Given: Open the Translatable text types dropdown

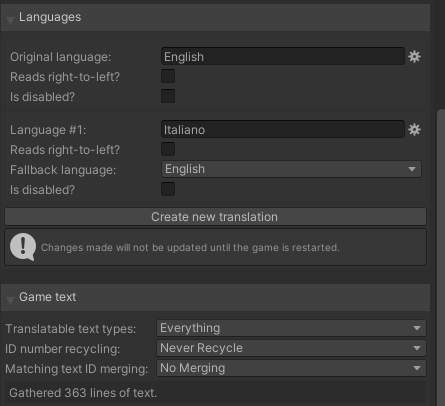Looking at the screenshot, I should pos(291,328).
